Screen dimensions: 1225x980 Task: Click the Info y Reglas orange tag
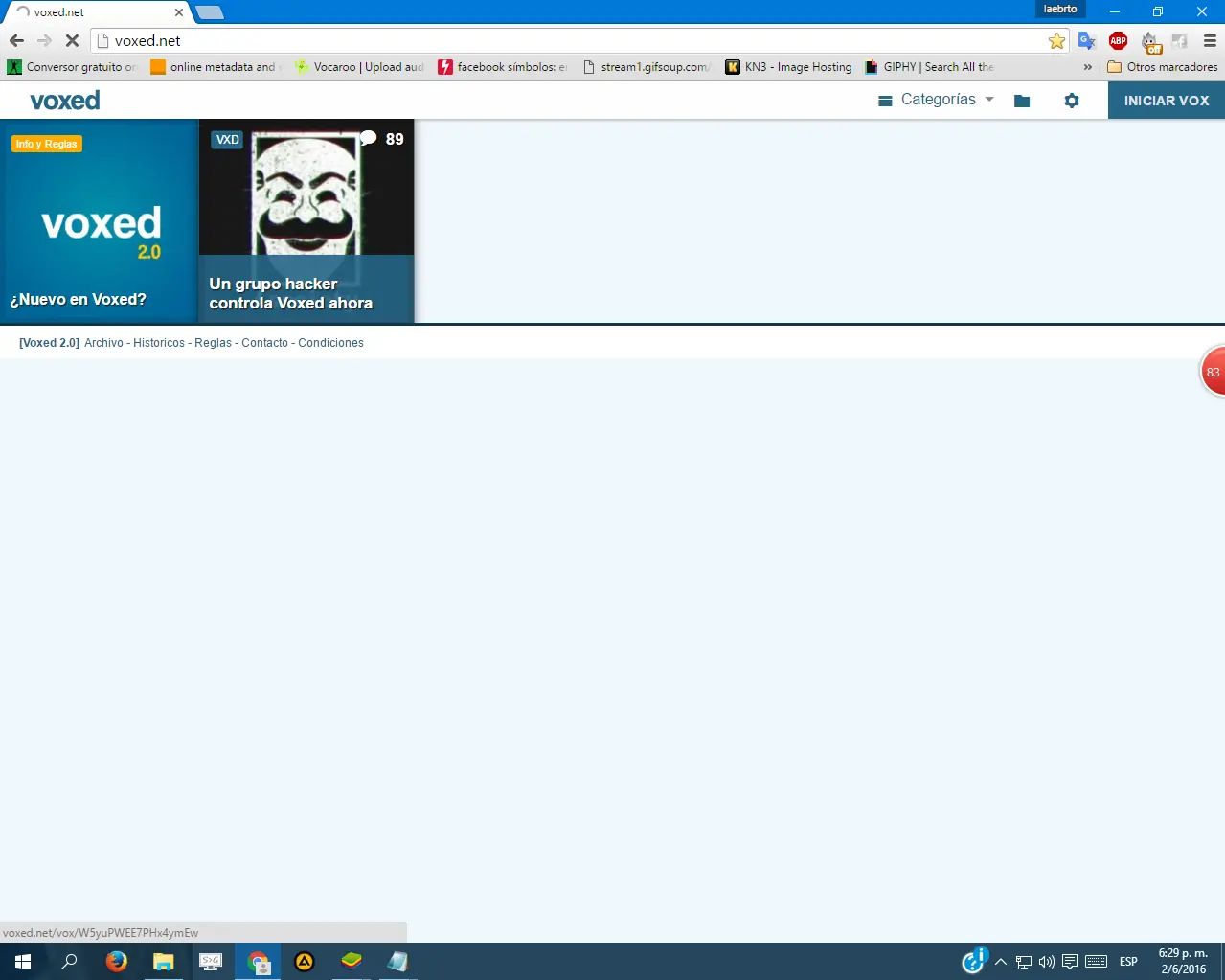(x=47, y=144)
